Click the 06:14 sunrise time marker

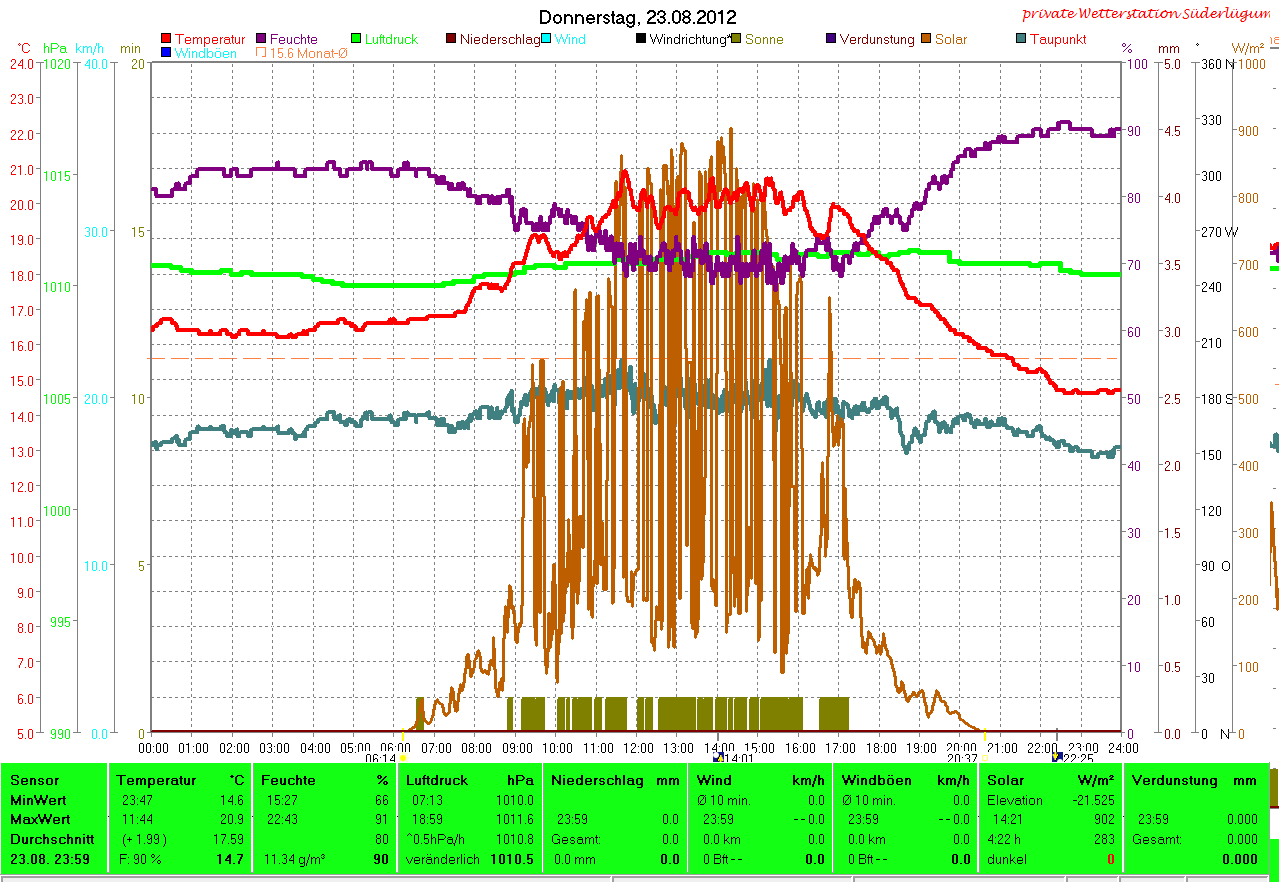[380, 759]
